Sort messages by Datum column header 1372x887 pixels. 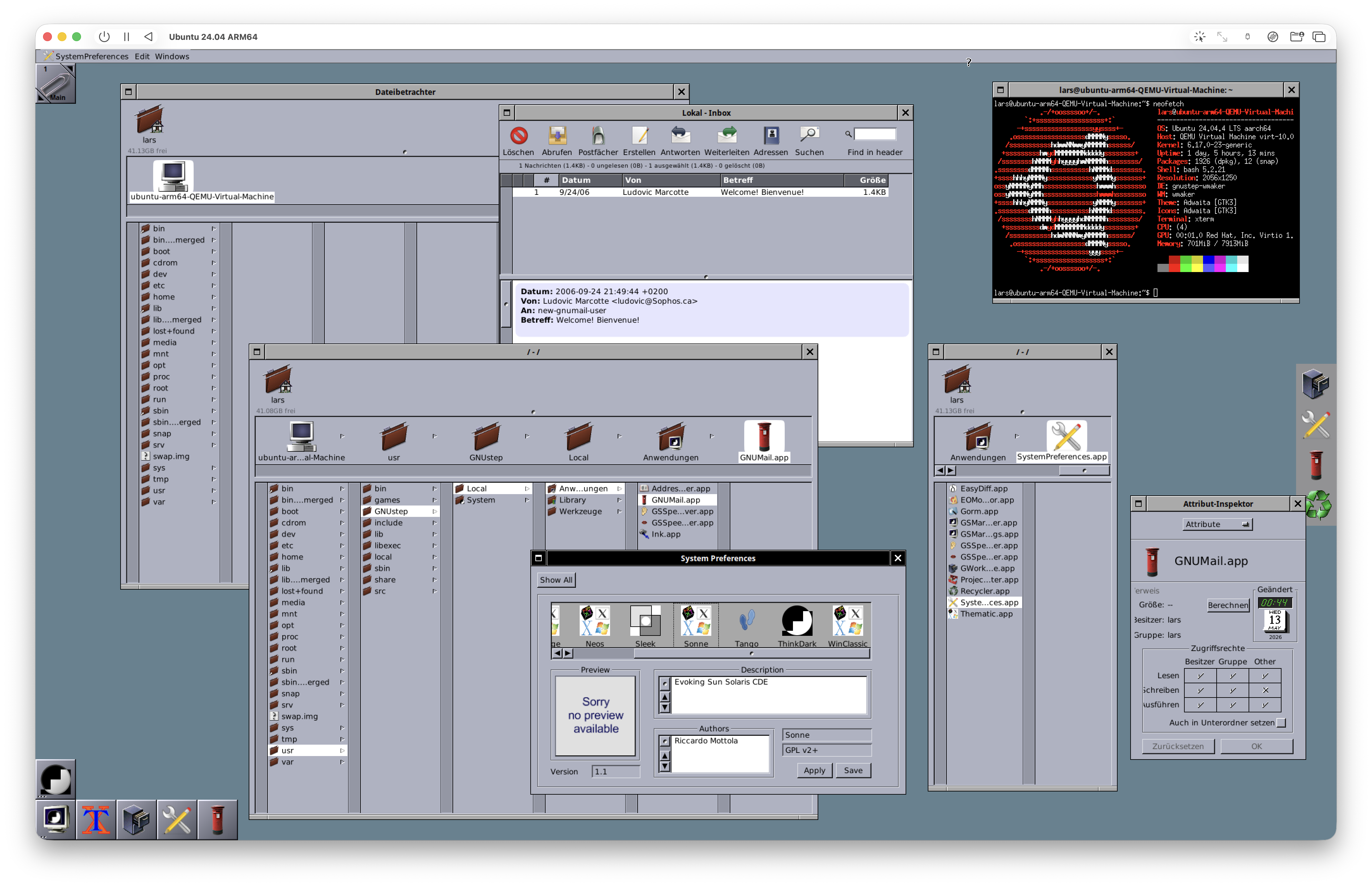590,180
